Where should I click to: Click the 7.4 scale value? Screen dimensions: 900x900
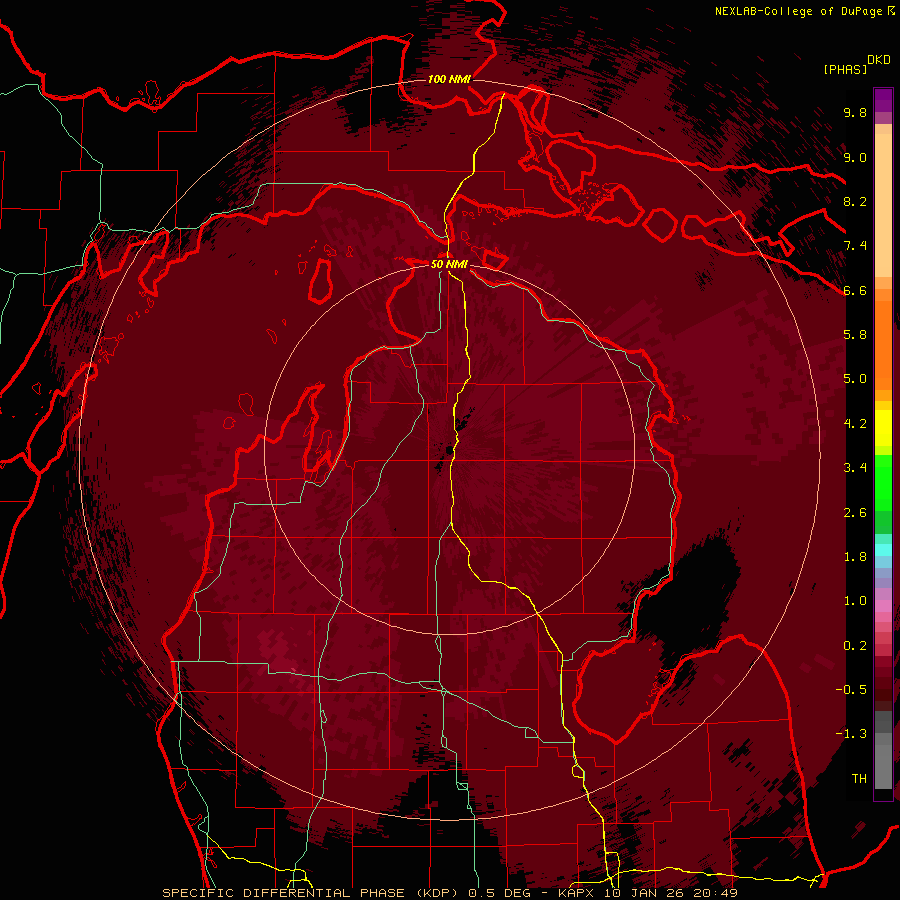pos(855,246)
